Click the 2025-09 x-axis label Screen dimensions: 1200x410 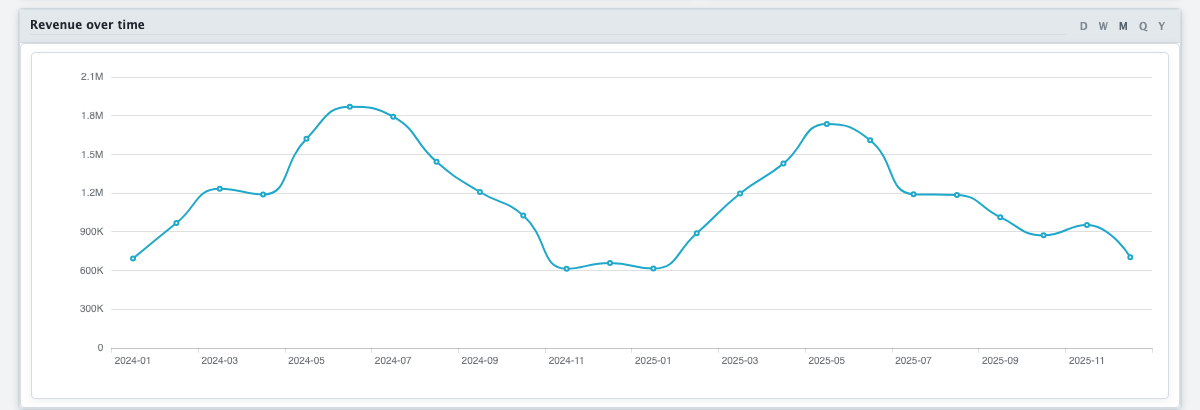[1000, 360]
